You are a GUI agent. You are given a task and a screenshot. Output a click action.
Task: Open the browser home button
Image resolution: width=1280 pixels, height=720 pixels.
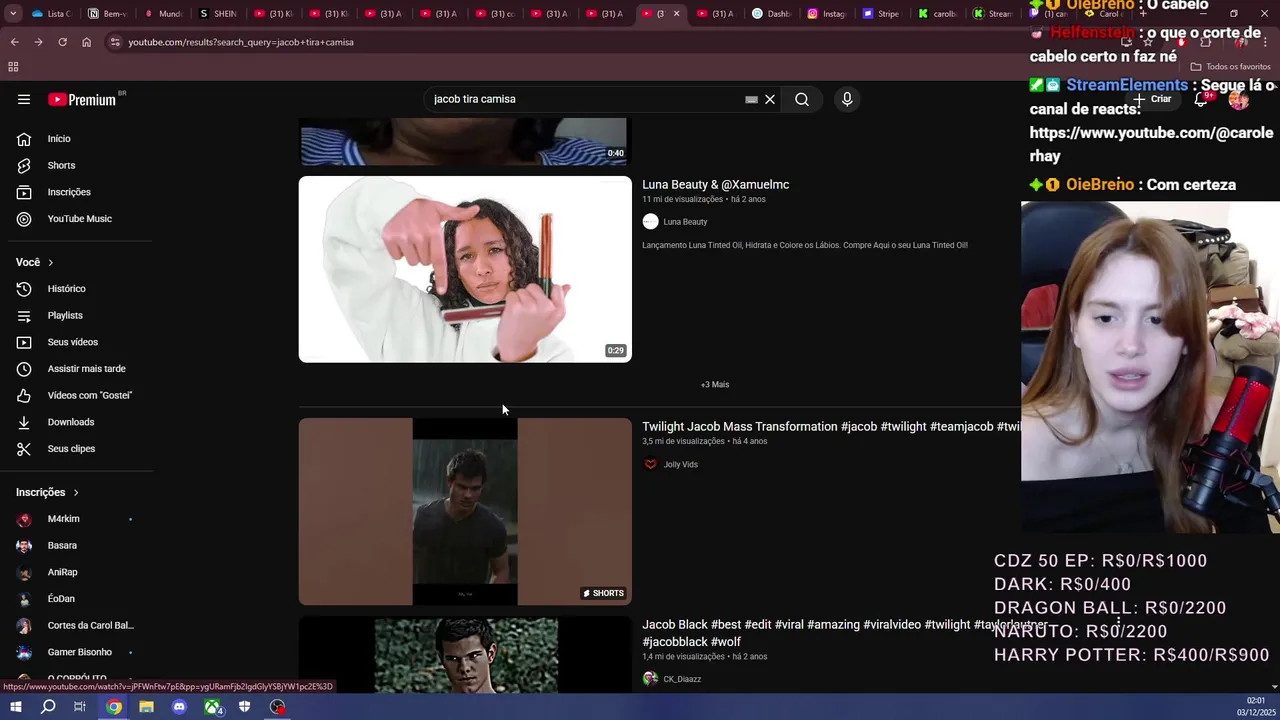[x=86, y=42]
